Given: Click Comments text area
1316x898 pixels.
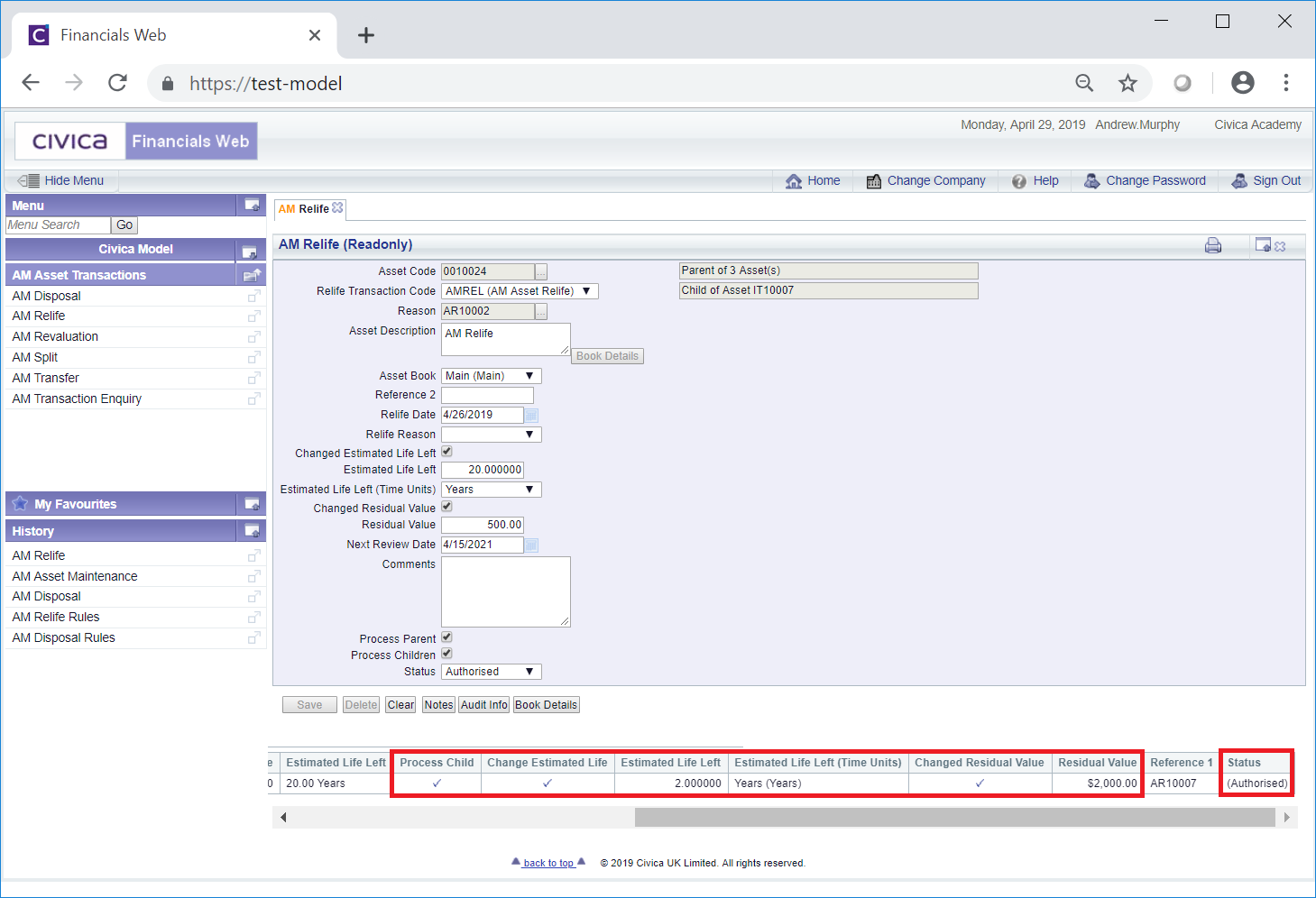Looking at the screenshot, I should pyautogui.click(x=506, y=591).
